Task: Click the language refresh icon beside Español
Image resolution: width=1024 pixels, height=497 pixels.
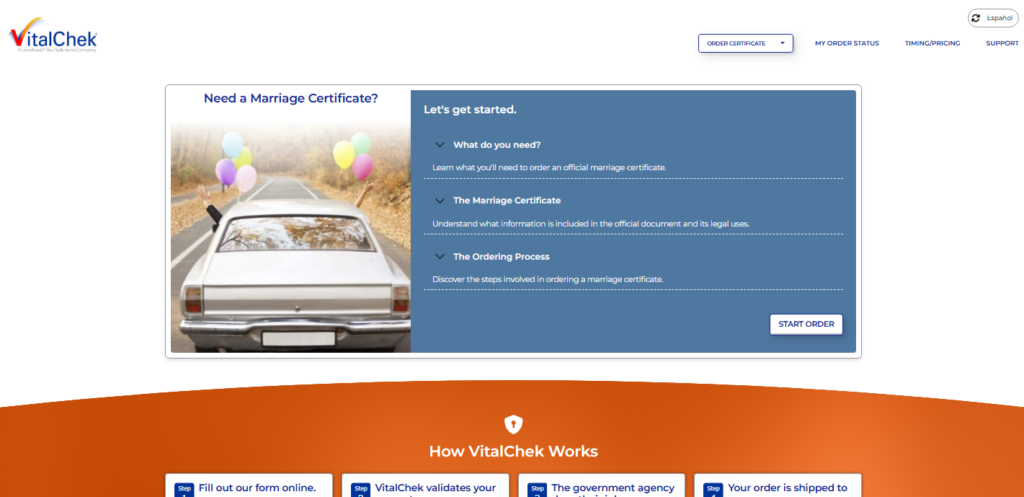Action: pos(976,18)
